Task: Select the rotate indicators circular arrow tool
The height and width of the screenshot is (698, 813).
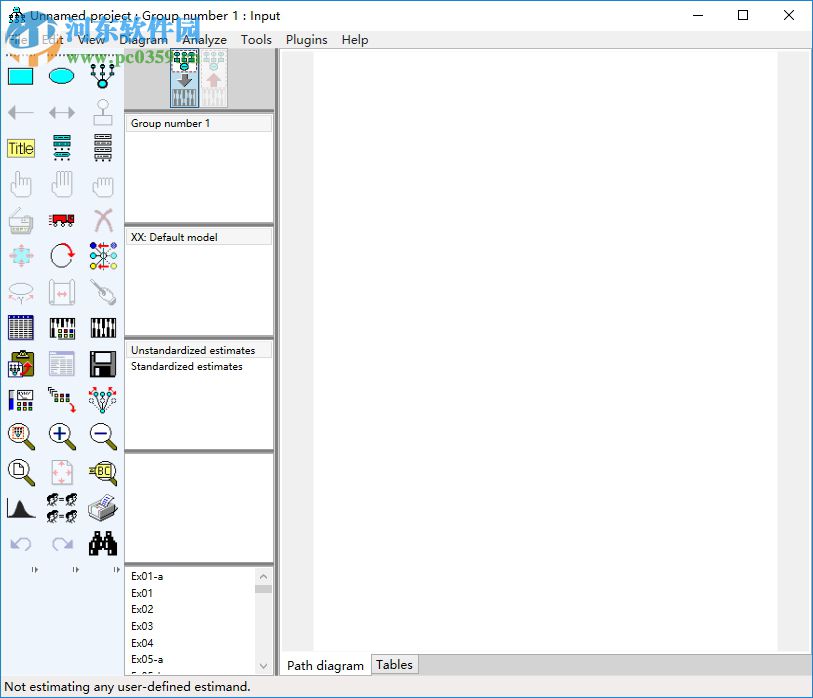Action: tap(62, 256)
